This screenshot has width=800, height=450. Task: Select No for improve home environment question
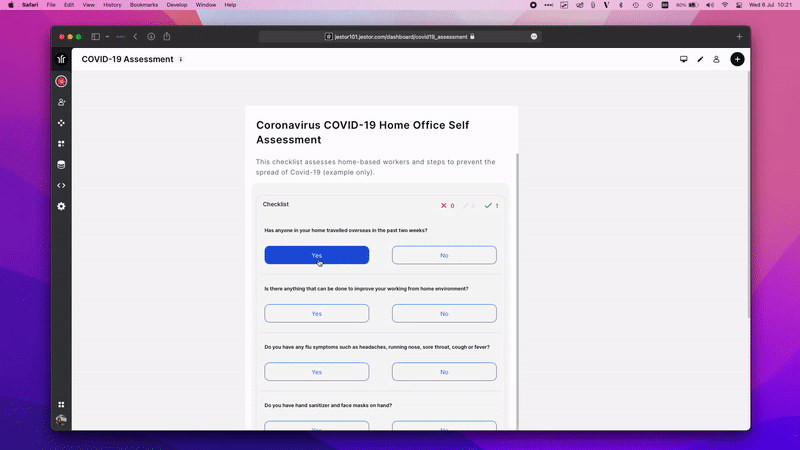[x=444, y=313]
